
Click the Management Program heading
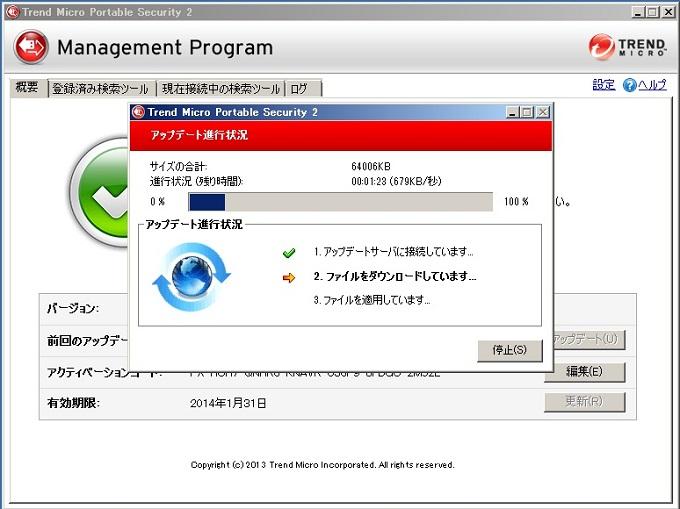165,47
